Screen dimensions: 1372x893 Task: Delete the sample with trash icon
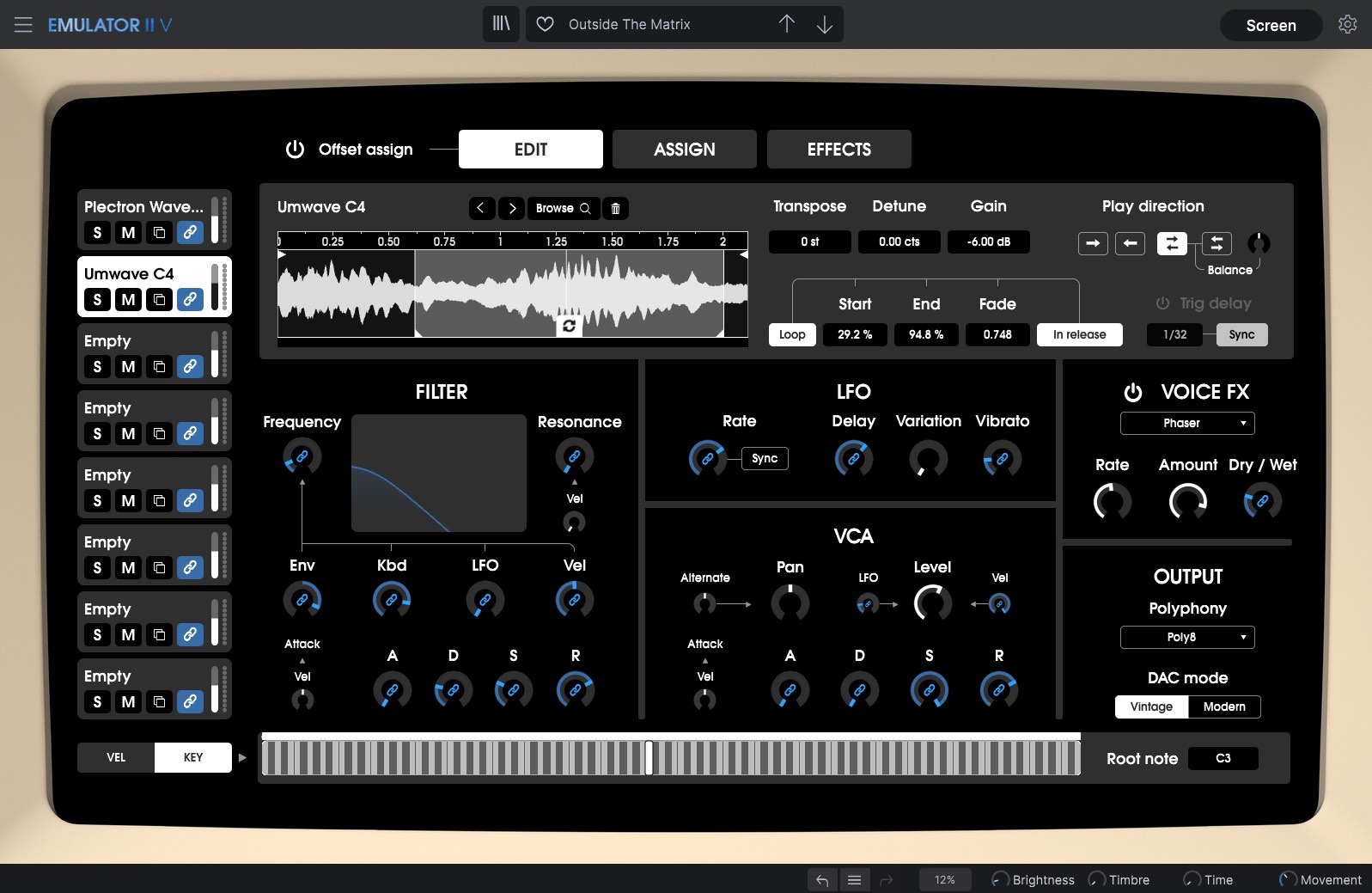(x=615, y=208)
